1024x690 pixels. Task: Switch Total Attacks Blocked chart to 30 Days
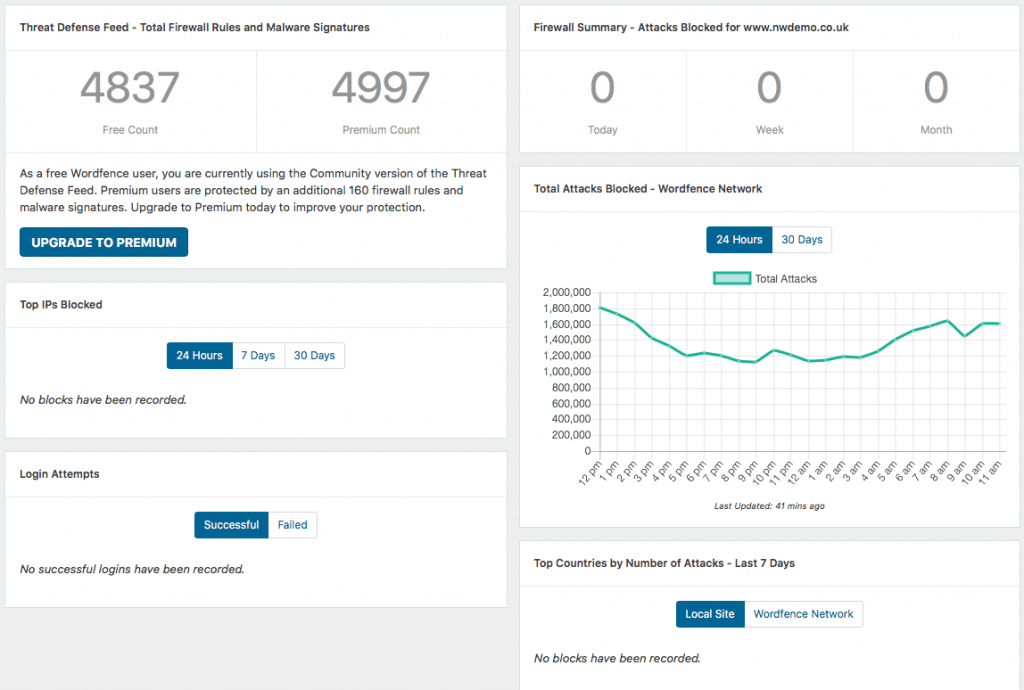coord(802,240)
